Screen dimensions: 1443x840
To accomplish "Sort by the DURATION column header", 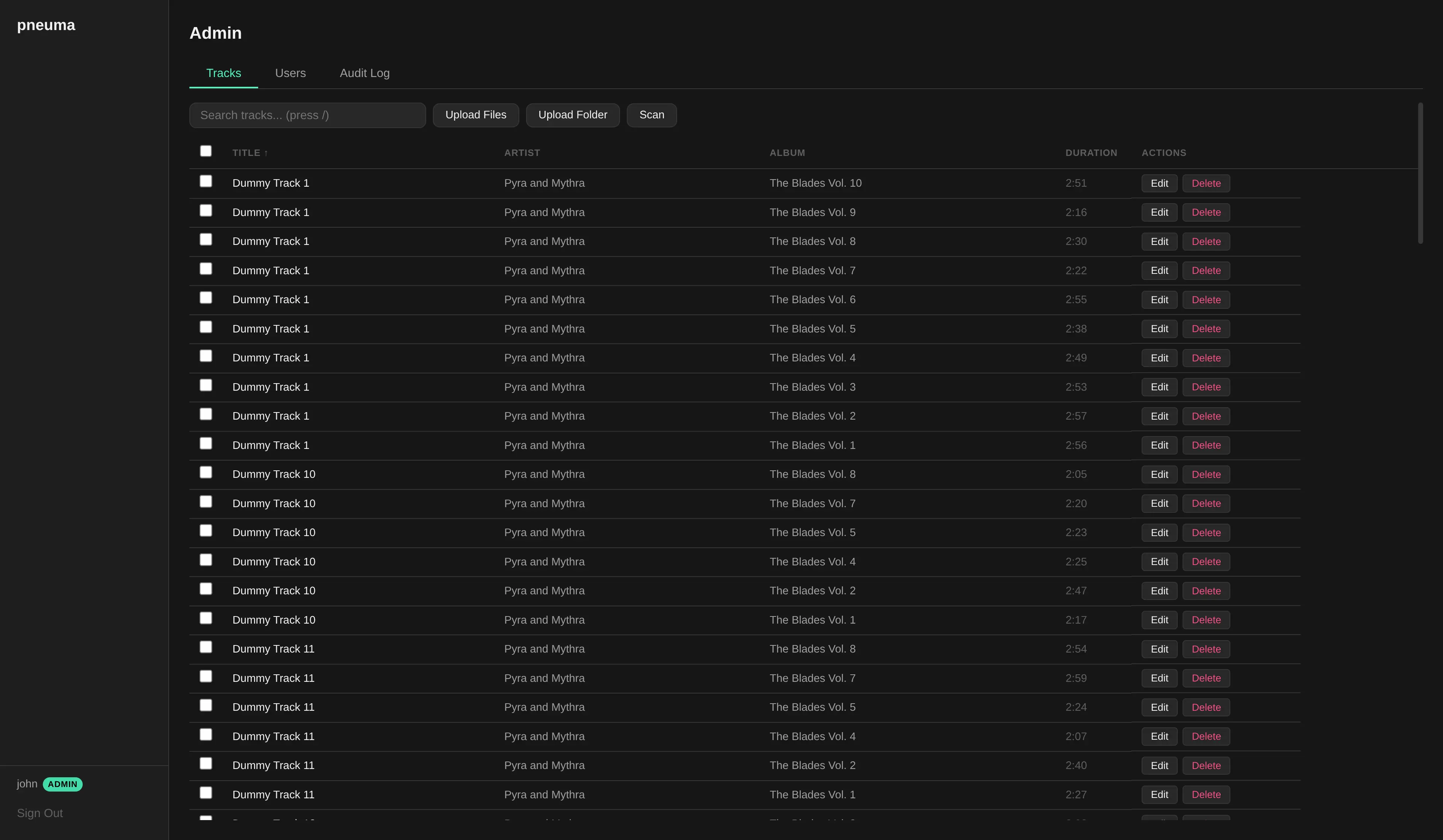I will click(x=1091, y=153).
